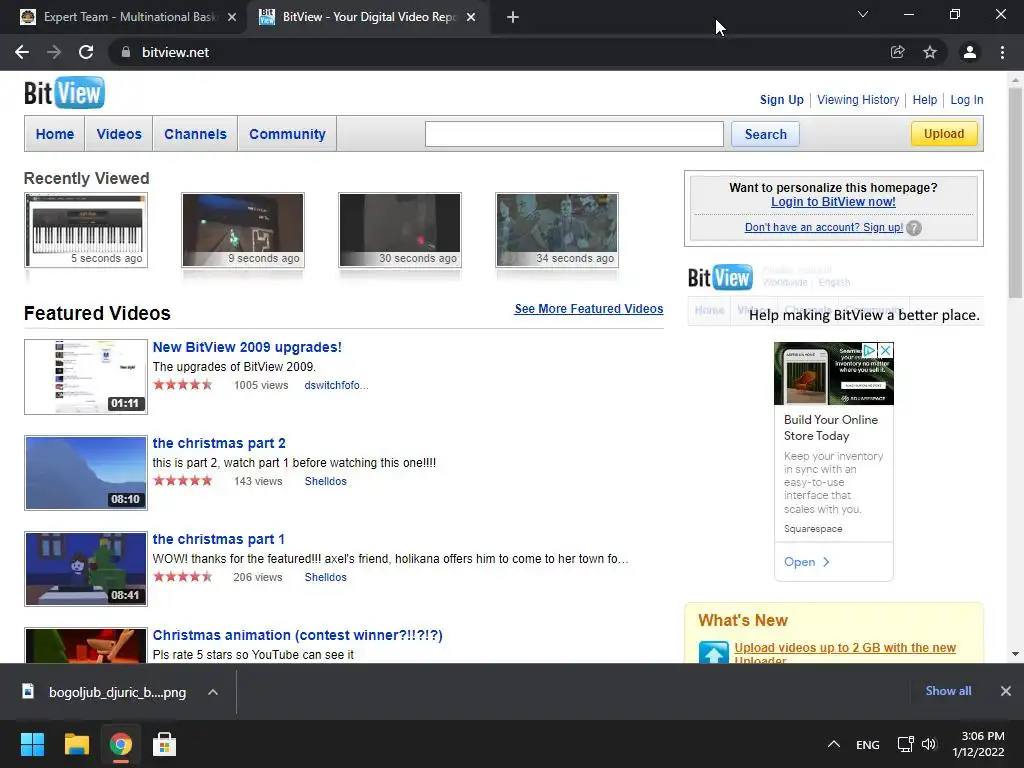Close the Expert Team tab
The height and width of the screenshot is (768, 1024).
click(x=232, y=17)
